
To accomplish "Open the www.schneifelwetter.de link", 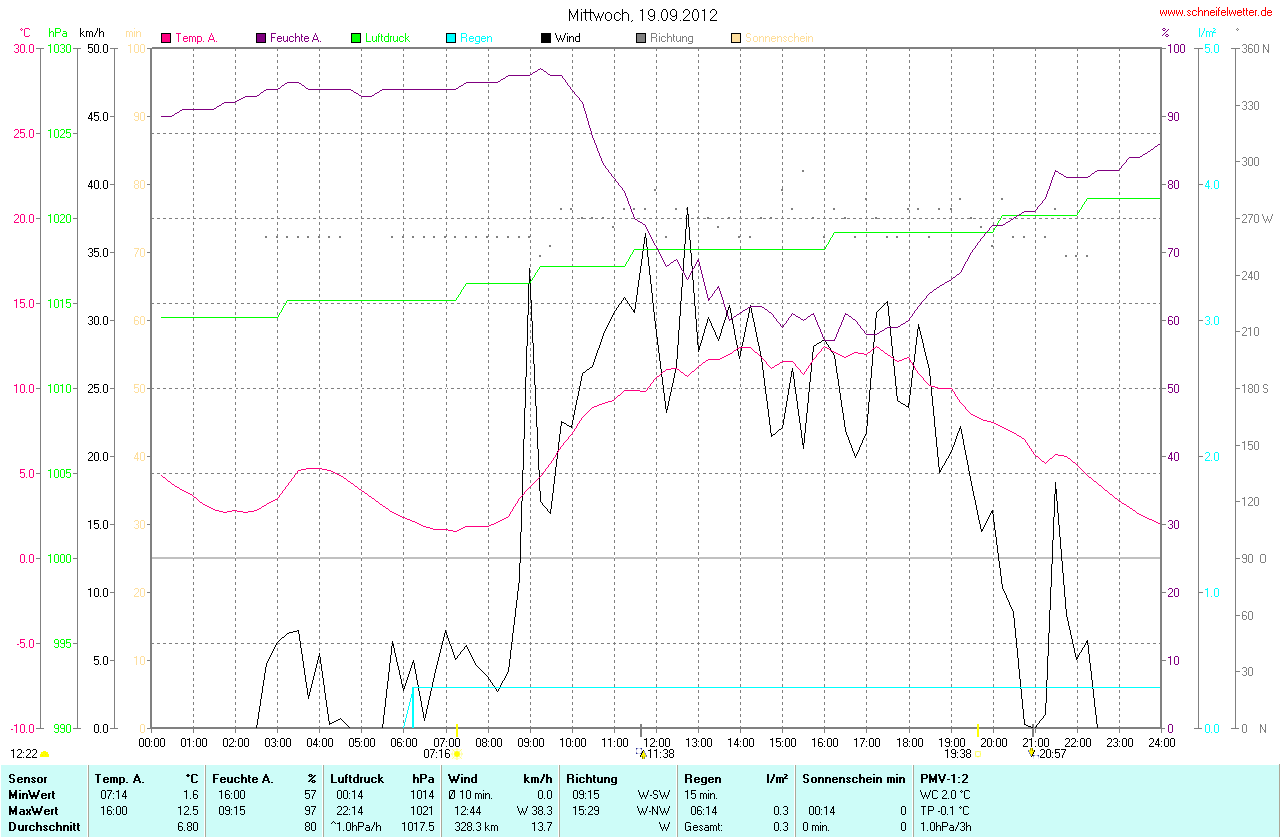I will (x=1215, y=12).
